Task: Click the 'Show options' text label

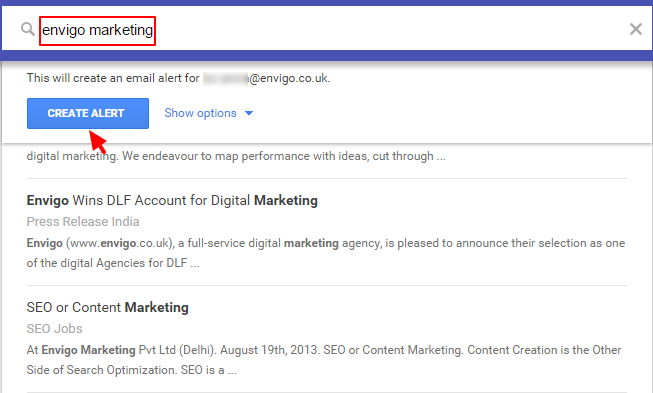Action: point(200,113)
